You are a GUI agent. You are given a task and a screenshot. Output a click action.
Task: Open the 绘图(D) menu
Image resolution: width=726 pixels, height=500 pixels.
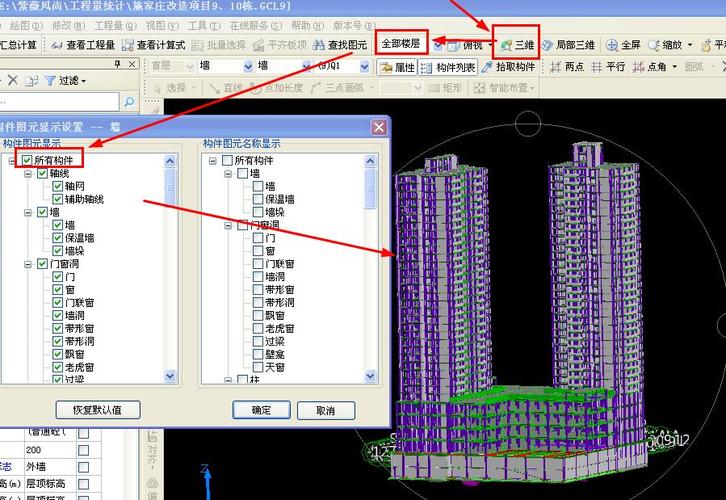pyautogui.click(x=26, y=25)
